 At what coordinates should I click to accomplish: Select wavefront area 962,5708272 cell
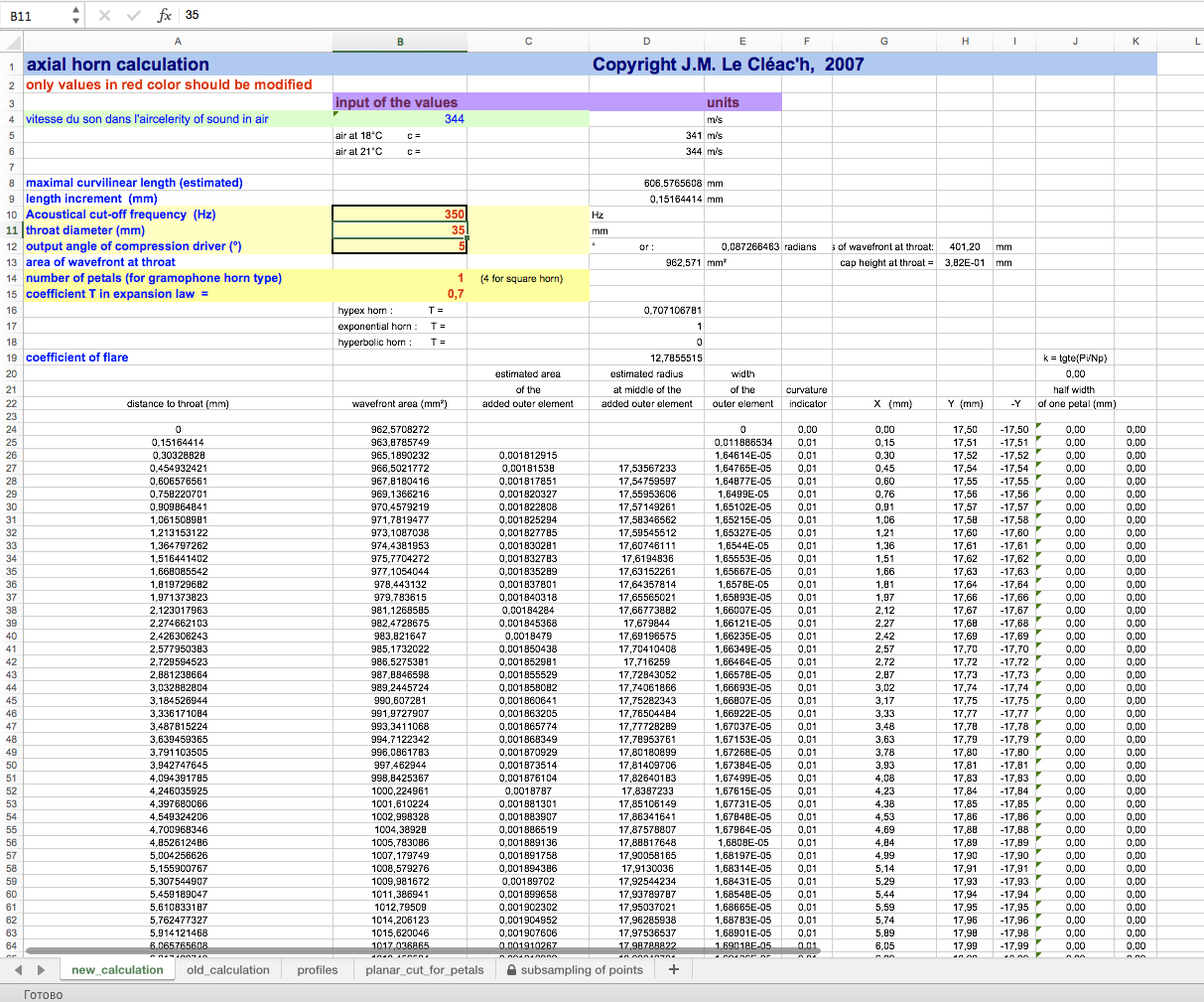[x=400, y=429]
